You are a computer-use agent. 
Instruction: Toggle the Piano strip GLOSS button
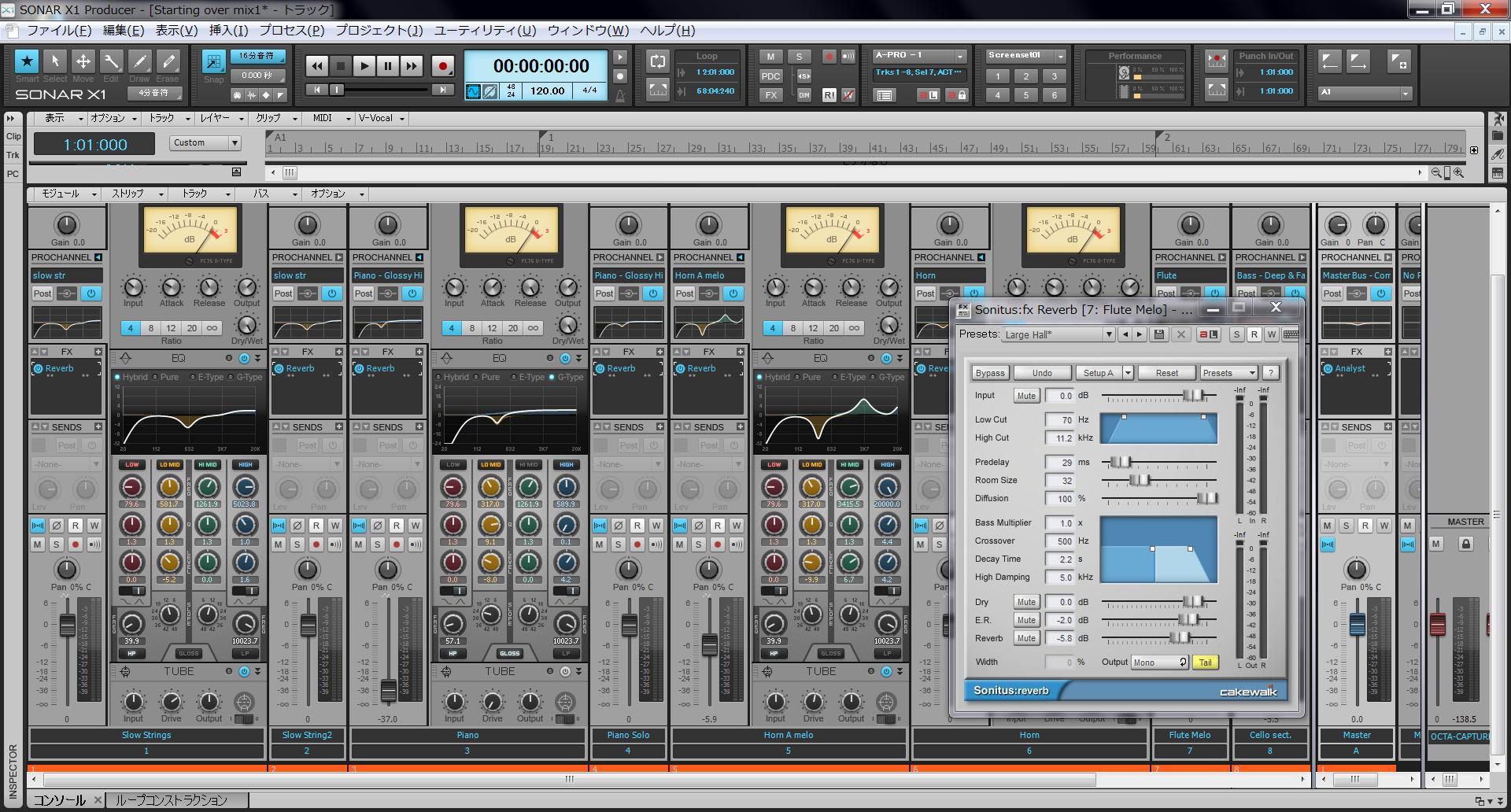coord(510,653)
